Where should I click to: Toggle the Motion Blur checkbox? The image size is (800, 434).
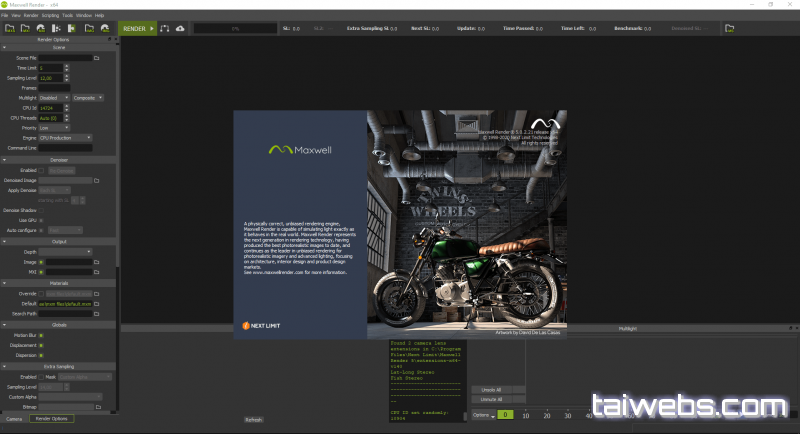coord(41,334)
